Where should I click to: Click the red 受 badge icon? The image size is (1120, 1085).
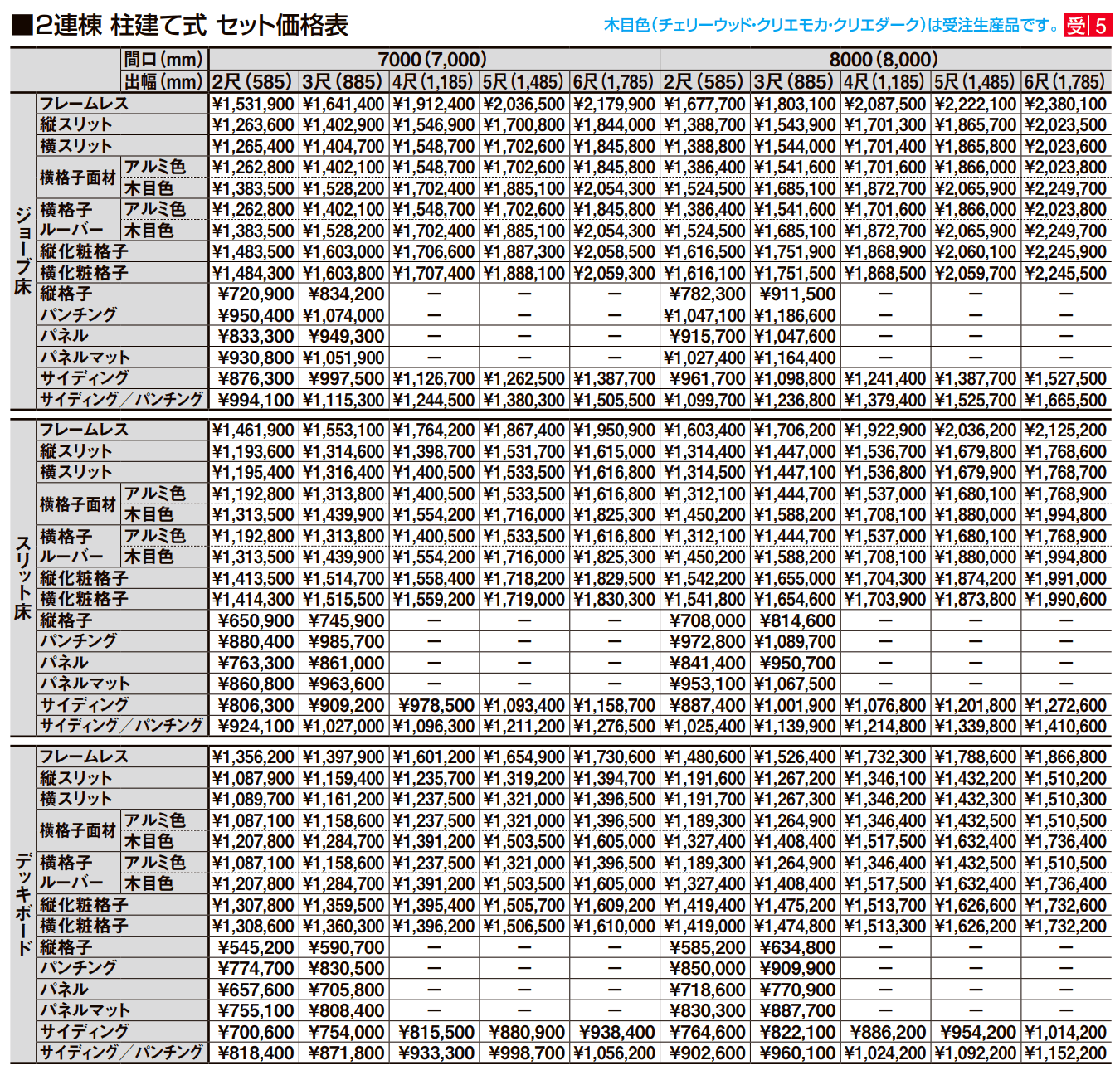pyautogui.click(x=1076, y=26)
